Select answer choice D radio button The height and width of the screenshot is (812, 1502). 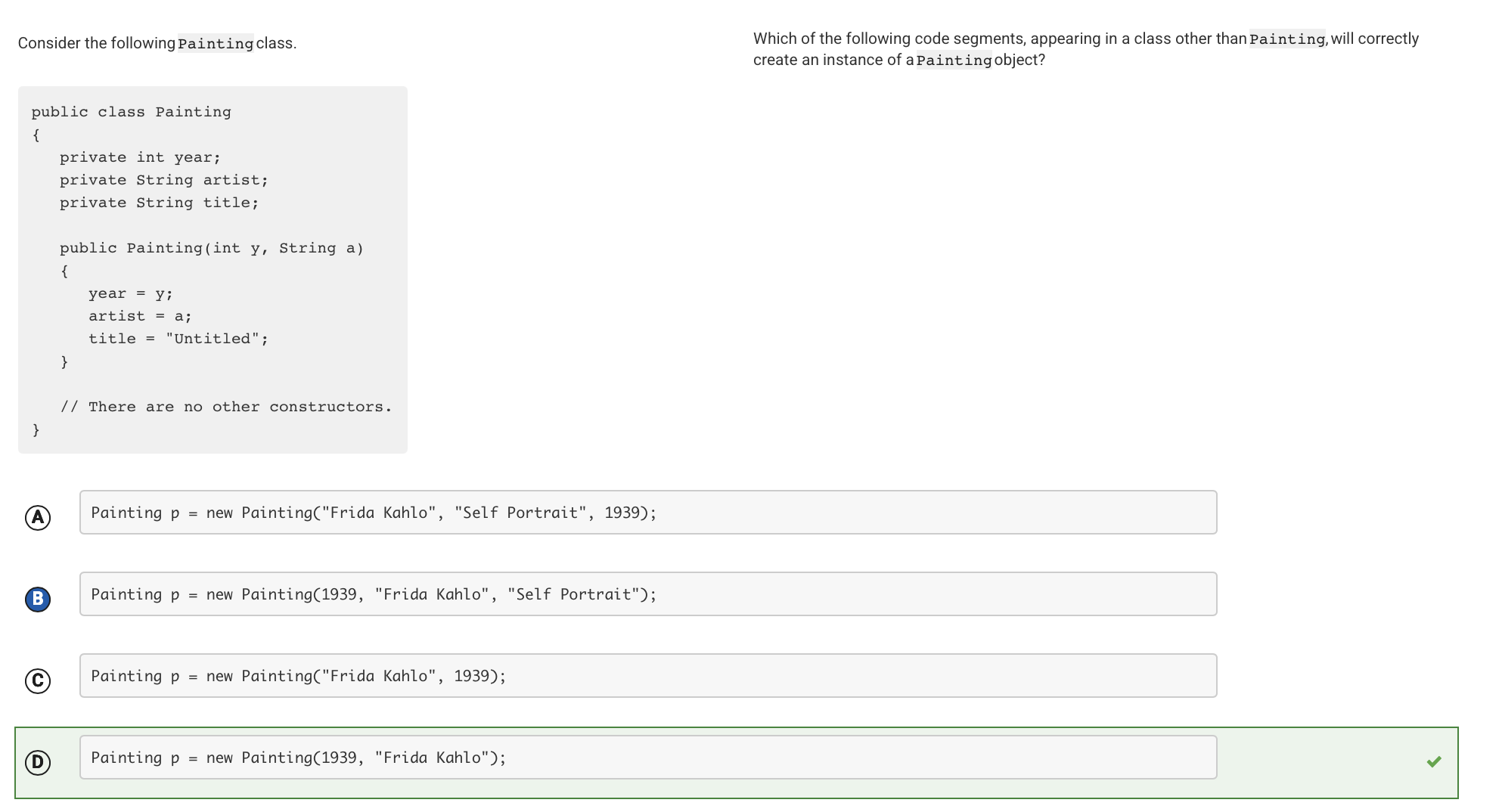click(x=37, y=762)
